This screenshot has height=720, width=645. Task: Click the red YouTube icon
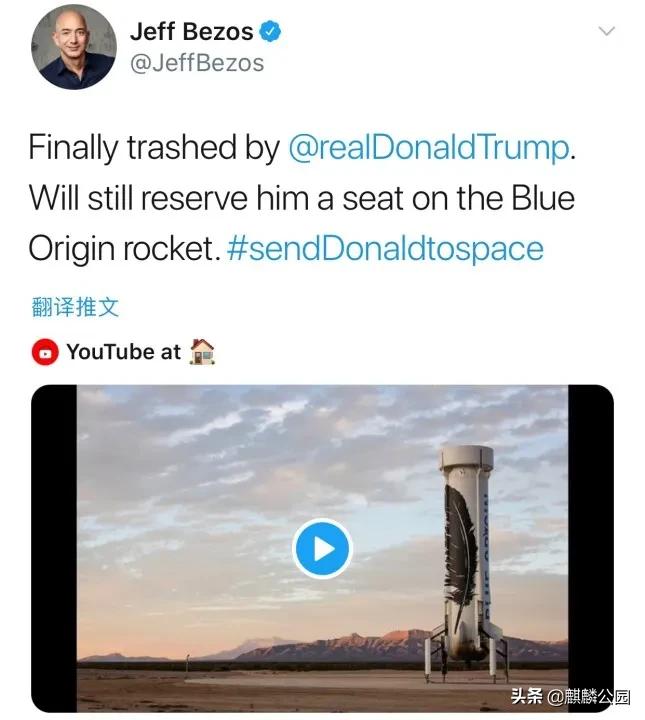point(44,352)
